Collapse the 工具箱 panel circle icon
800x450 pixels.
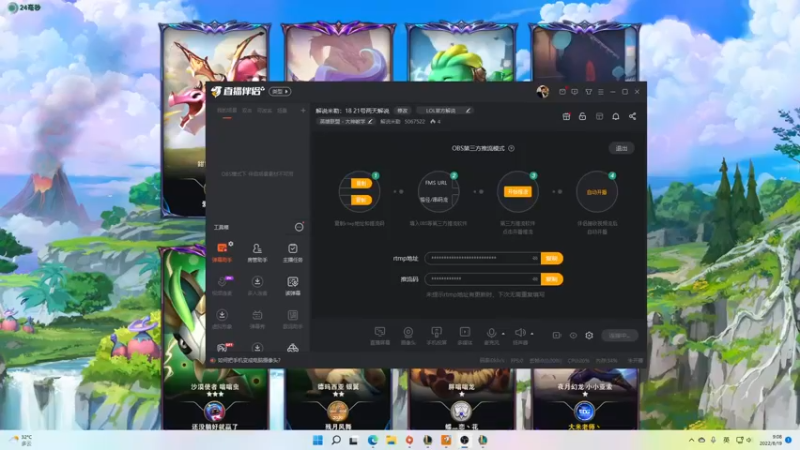(299, 227)
